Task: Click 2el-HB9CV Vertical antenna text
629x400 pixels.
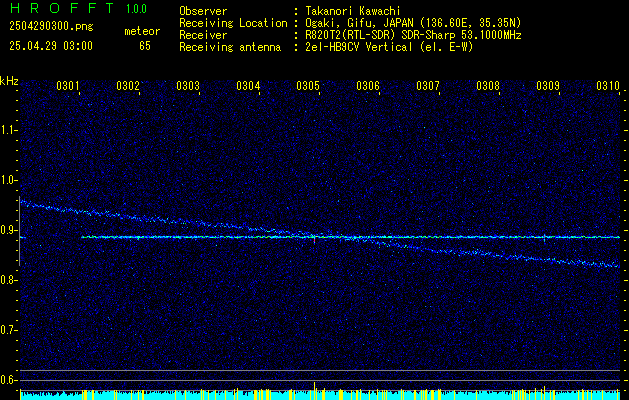Action: pyautogui.click(x=389, y=47)
